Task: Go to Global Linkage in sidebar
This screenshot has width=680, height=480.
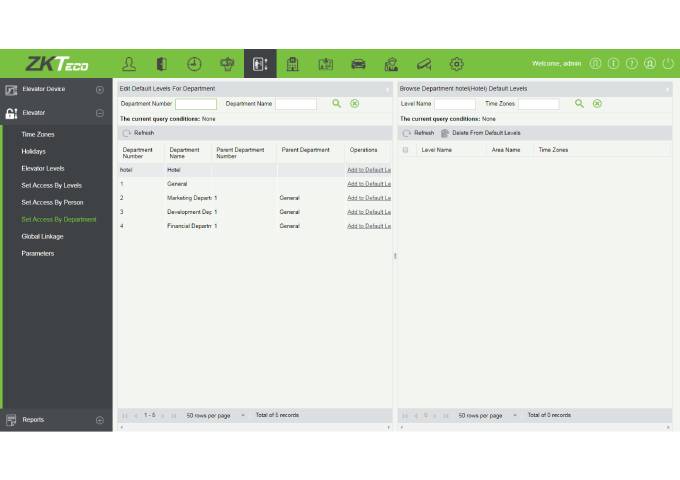Action: pyautogui.click(x=44, y=236)
